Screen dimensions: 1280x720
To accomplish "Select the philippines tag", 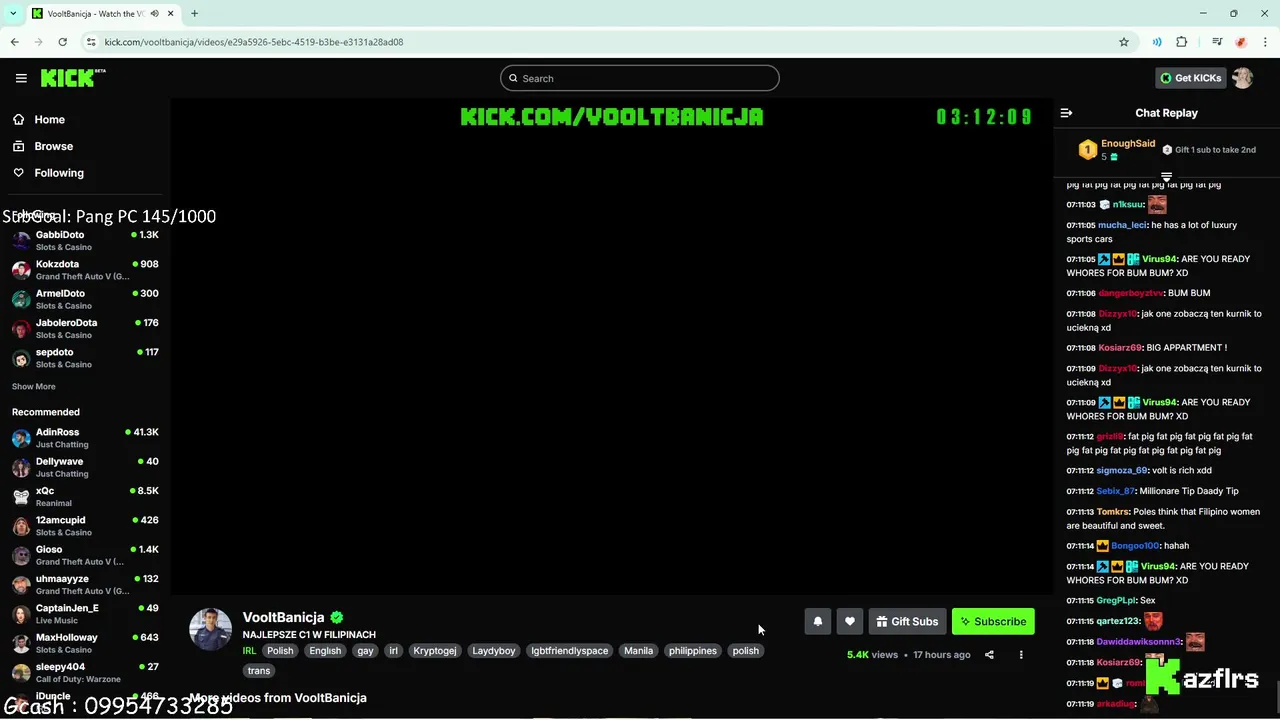I will tap(693, 651).
